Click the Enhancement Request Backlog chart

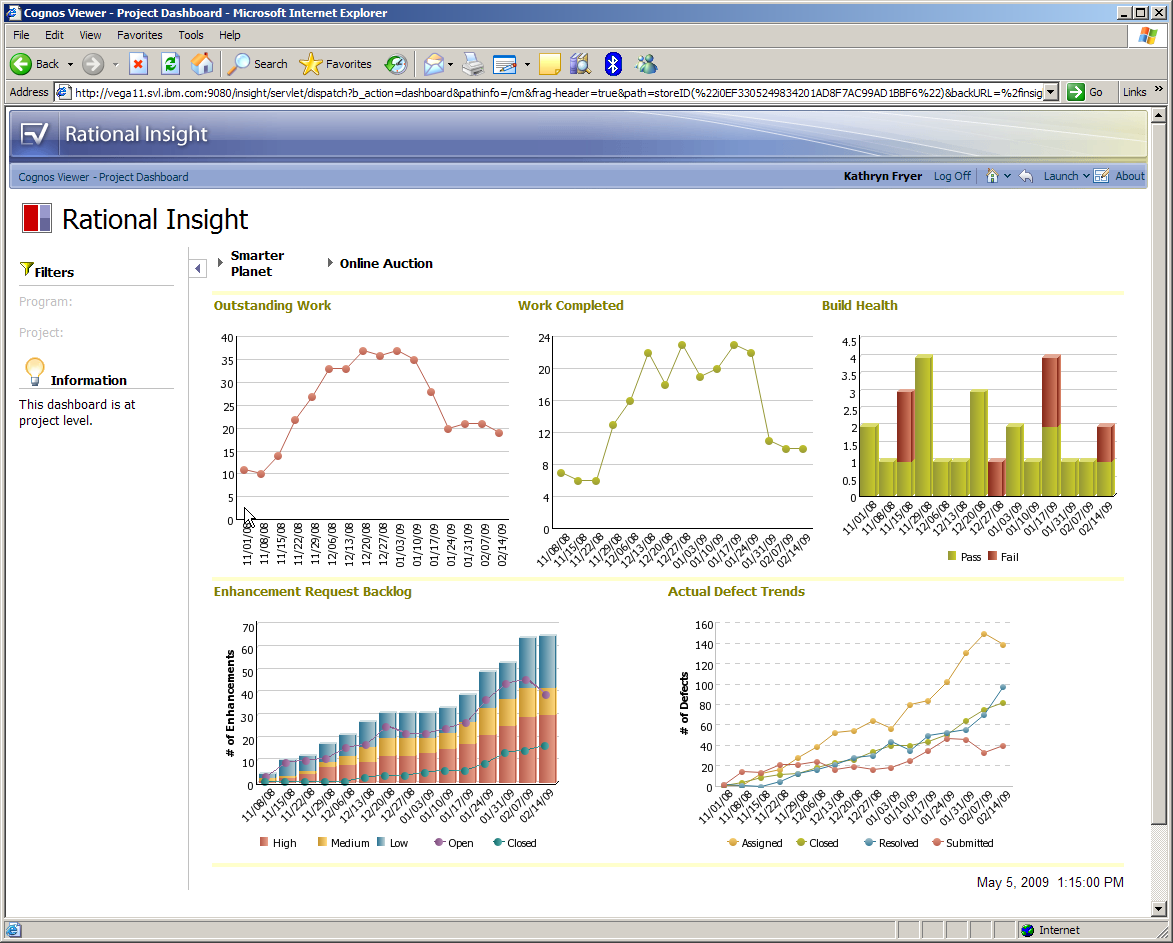(x=393, y=733)
